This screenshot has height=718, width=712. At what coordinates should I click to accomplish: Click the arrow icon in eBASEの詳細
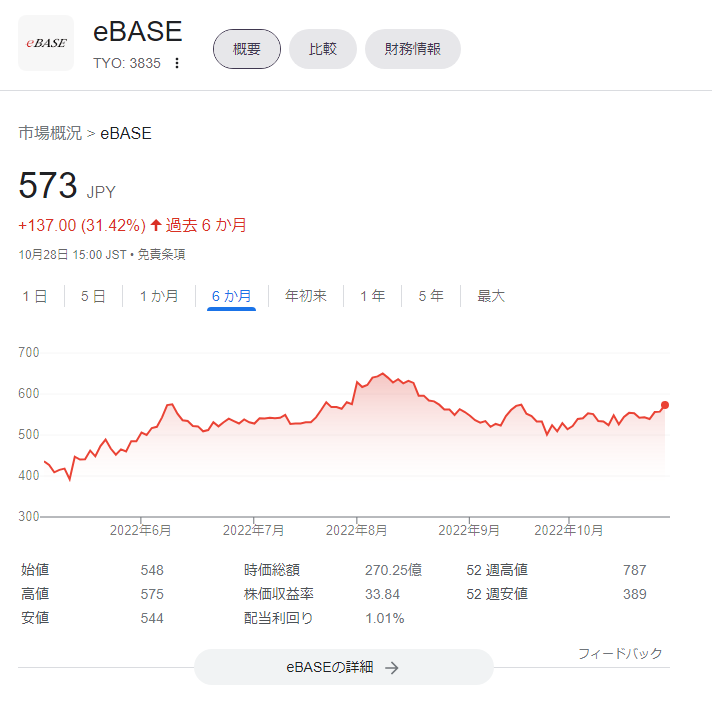tap(392, 668)
